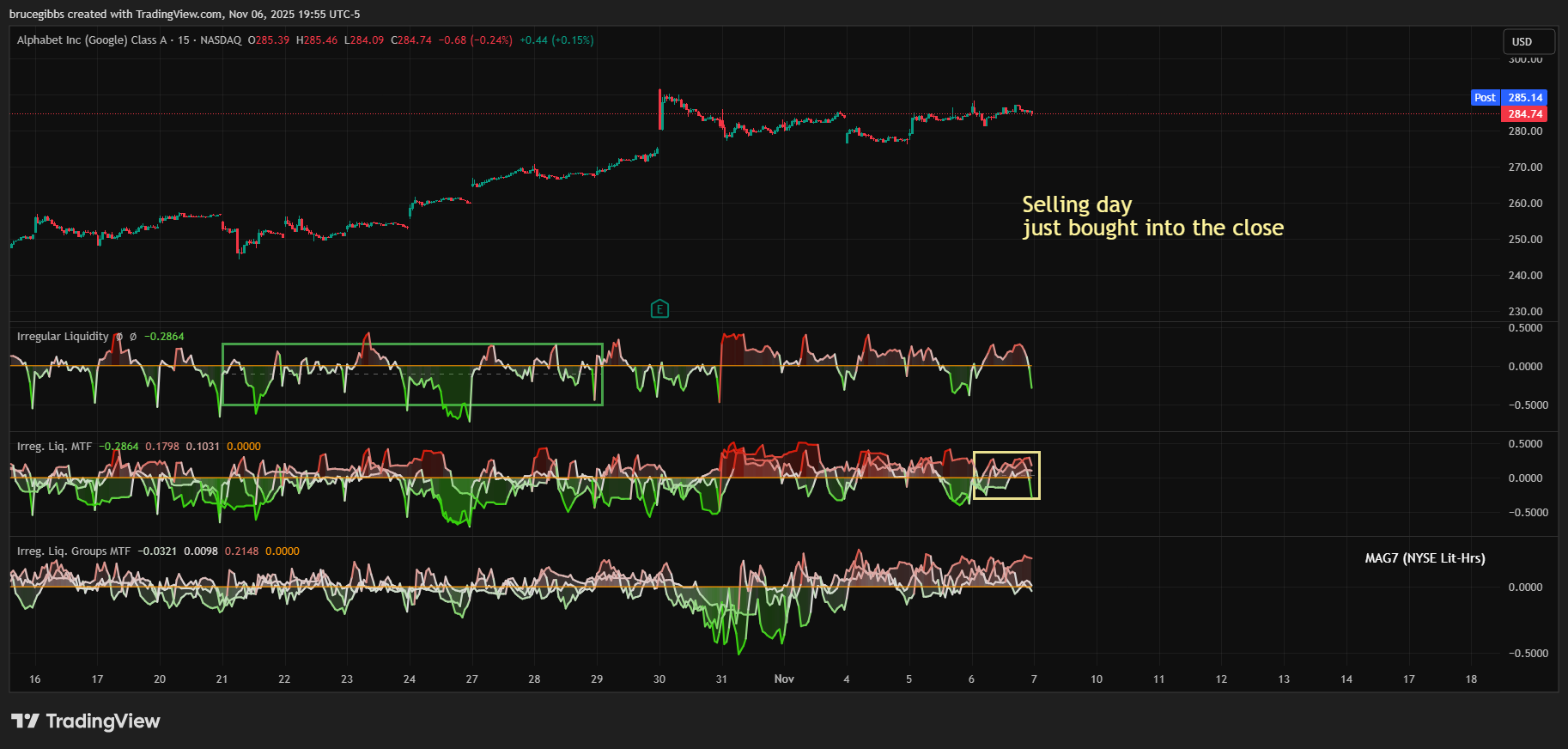Click date 30 on the time axis
The height and width of the screenshot is (749, 1568).
[x=659, y=679]
